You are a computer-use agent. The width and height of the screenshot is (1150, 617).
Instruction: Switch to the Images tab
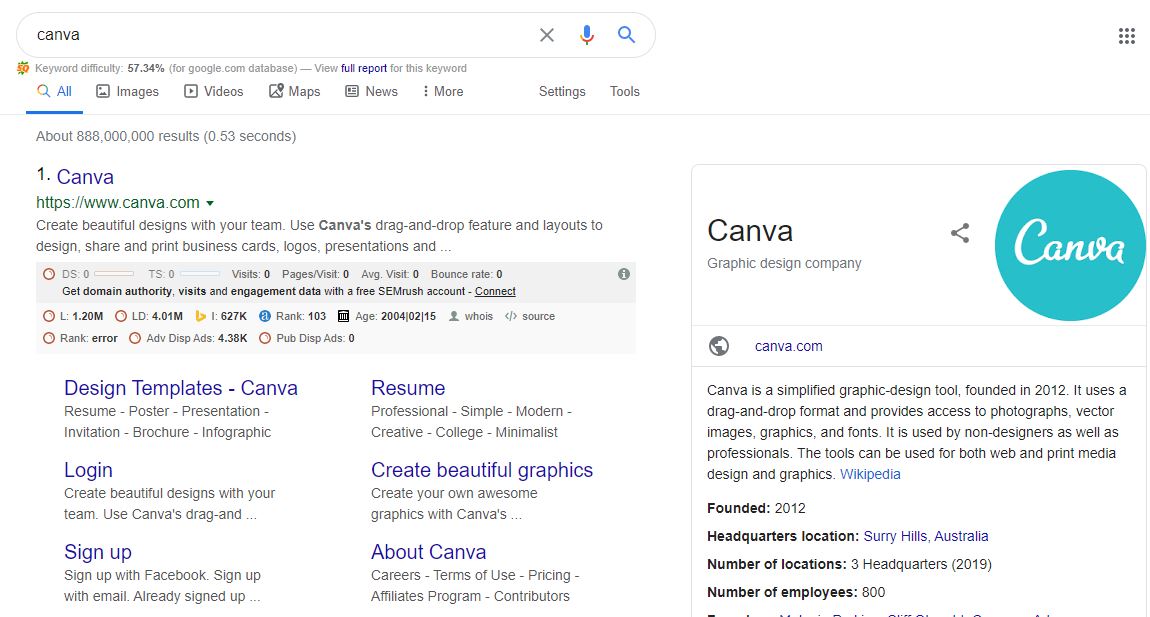[127, 91]
